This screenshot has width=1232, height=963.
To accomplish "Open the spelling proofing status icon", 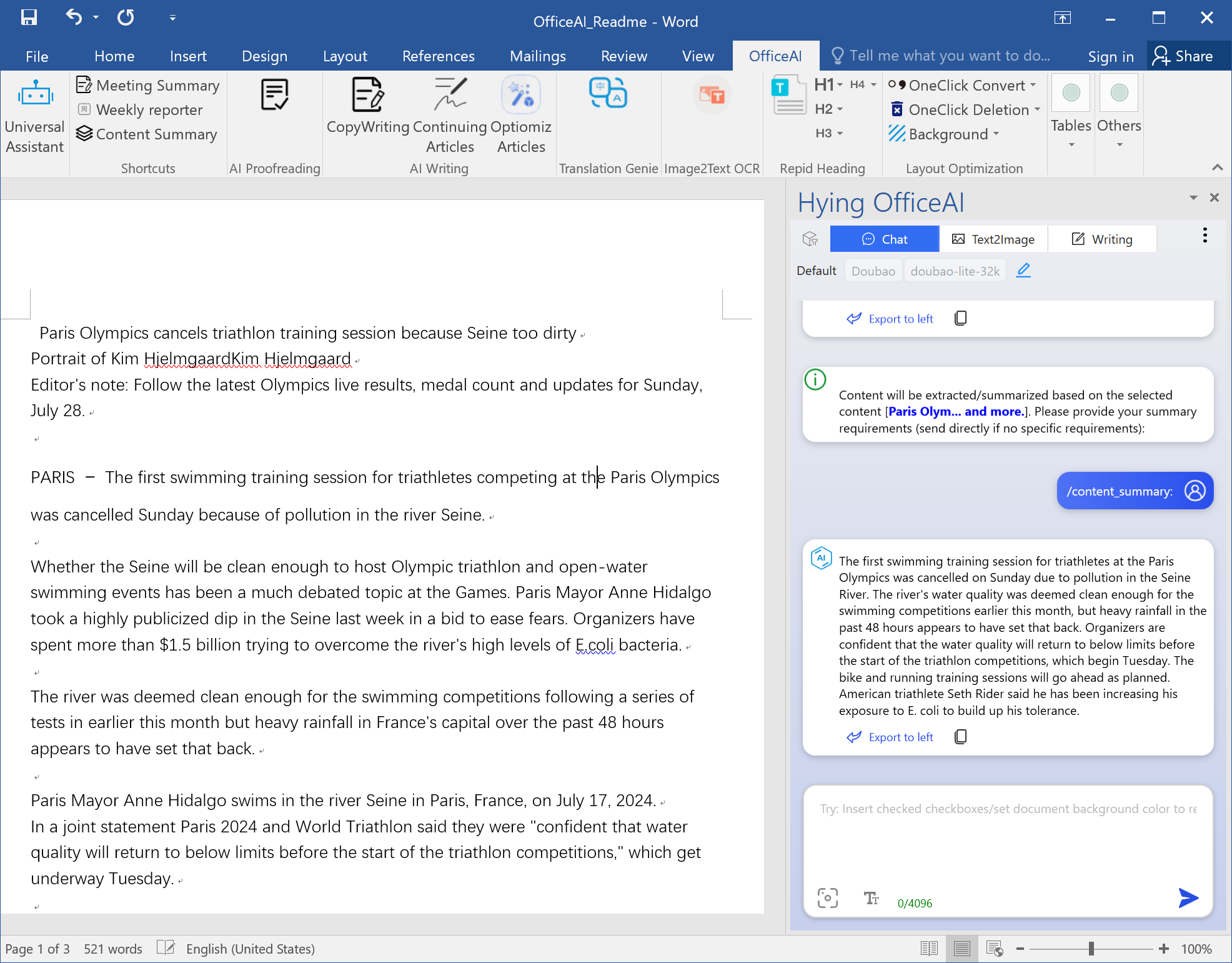I will click(166, 948).
